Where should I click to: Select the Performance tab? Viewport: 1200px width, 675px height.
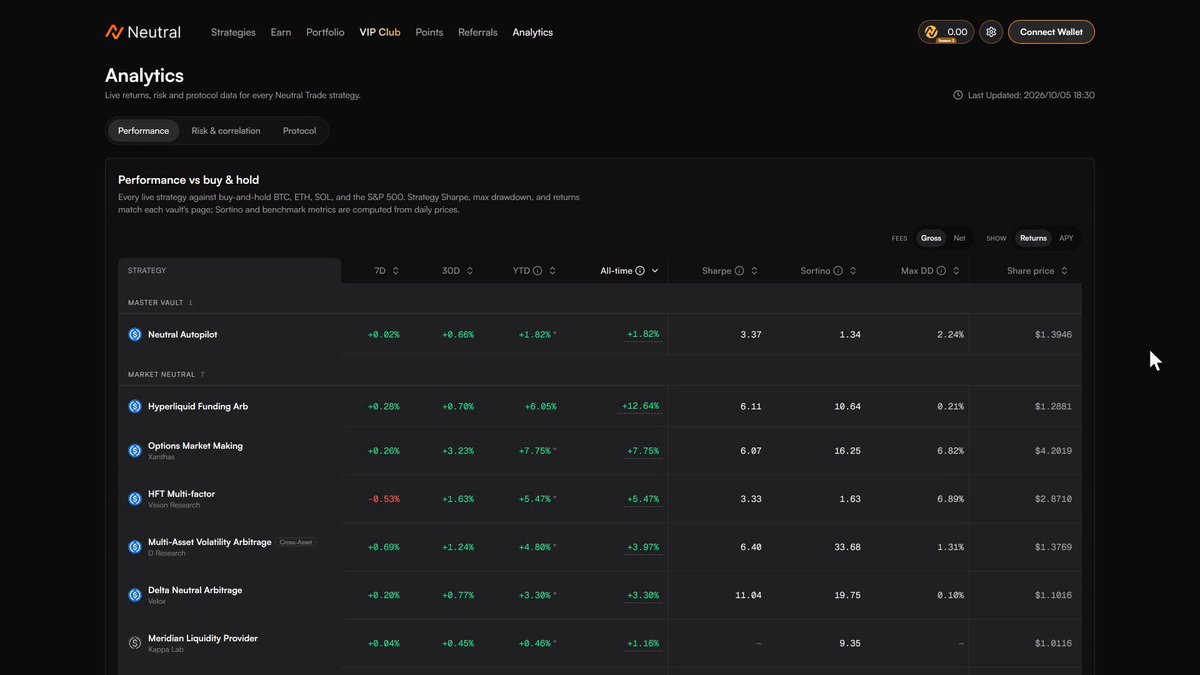click(143, 131)
